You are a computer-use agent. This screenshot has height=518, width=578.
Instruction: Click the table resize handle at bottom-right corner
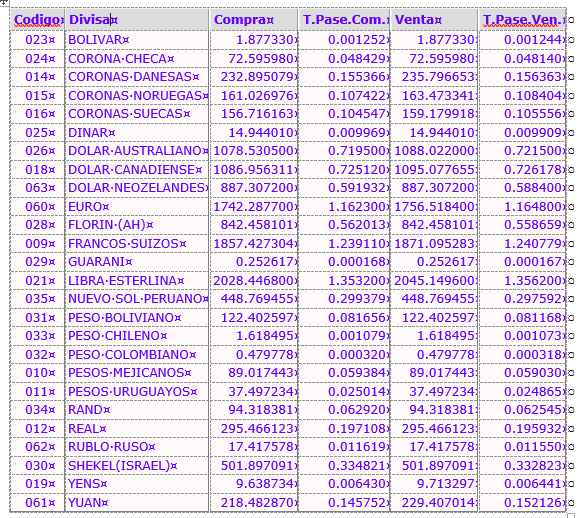click(571, 515)
